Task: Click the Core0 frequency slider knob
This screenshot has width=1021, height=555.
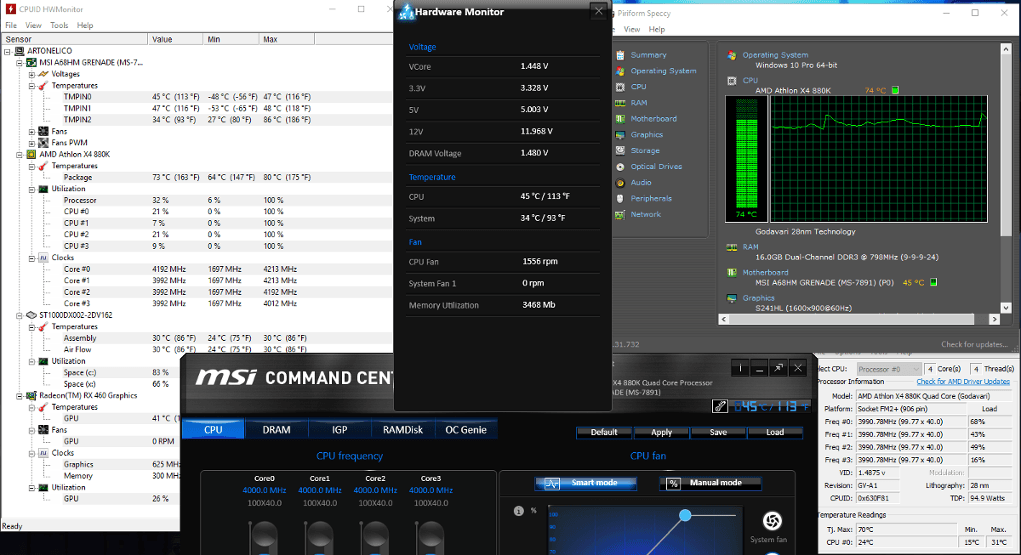Action: tap(264, 535)
